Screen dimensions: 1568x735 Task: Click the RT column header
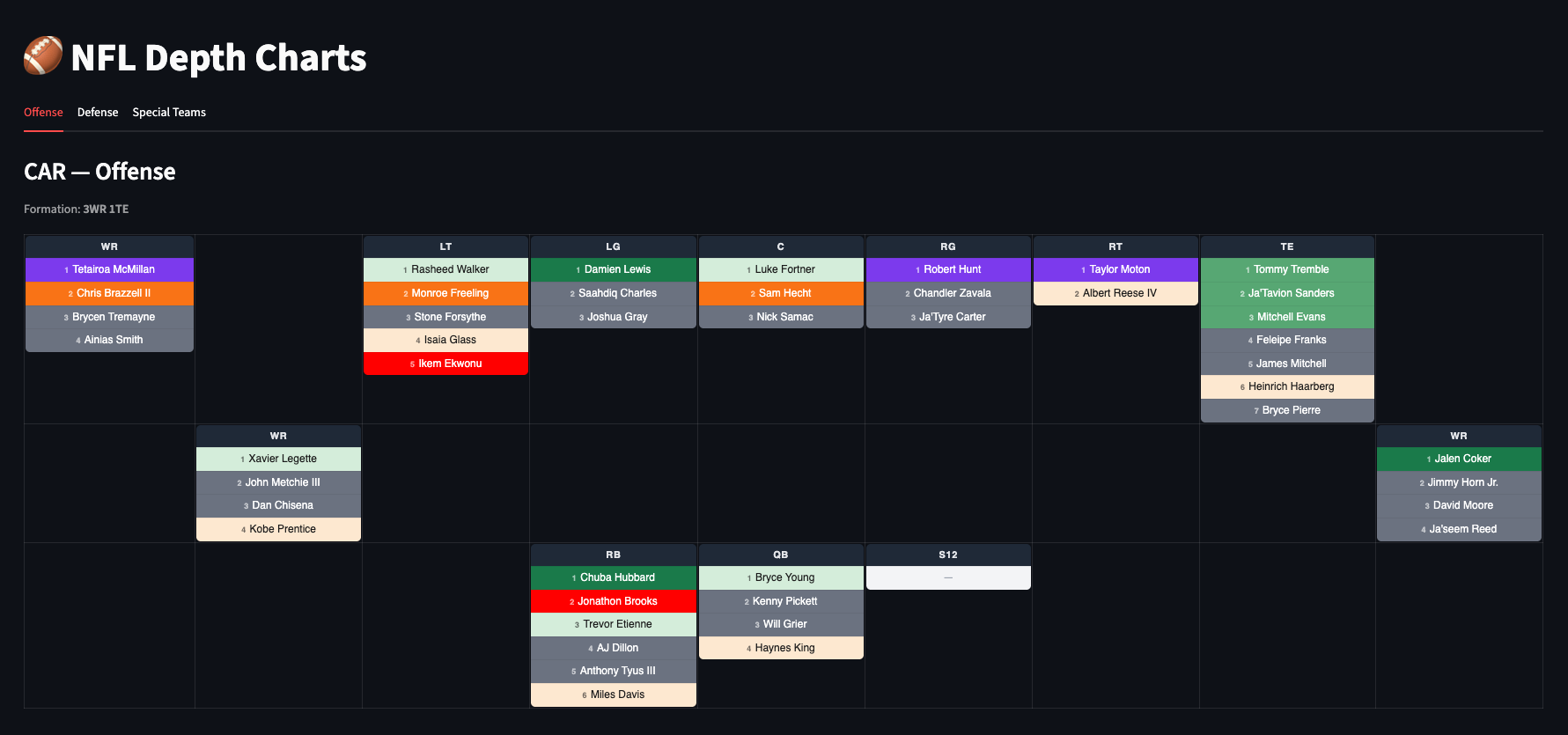[x=1115, y=246]
